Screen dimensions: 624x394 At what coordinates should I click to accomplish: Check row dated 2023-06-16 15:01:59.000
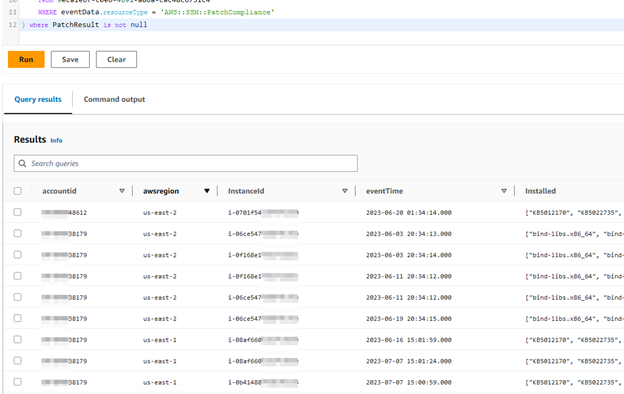pos(18,339)
